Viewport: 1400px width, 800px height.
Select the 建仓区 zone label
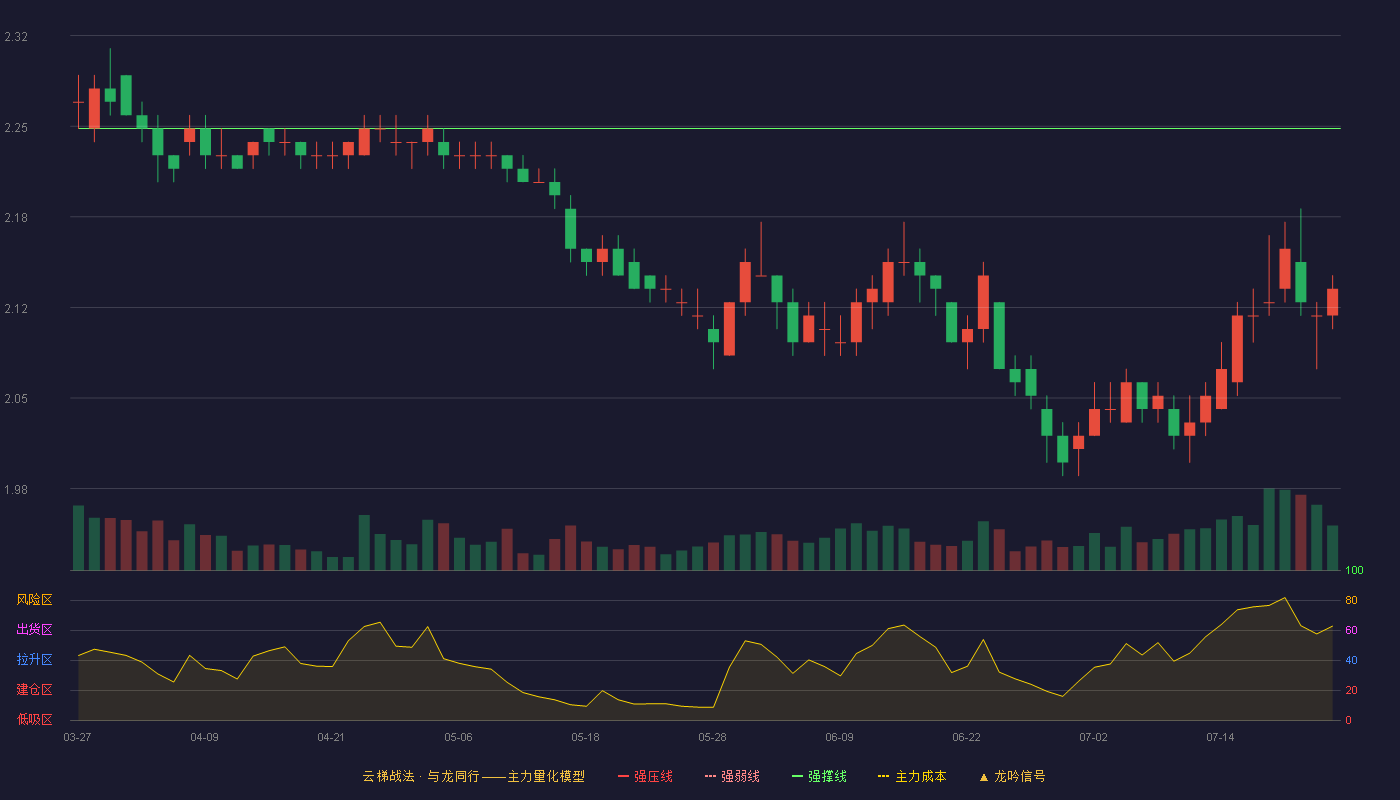click(x=34, y=690)
